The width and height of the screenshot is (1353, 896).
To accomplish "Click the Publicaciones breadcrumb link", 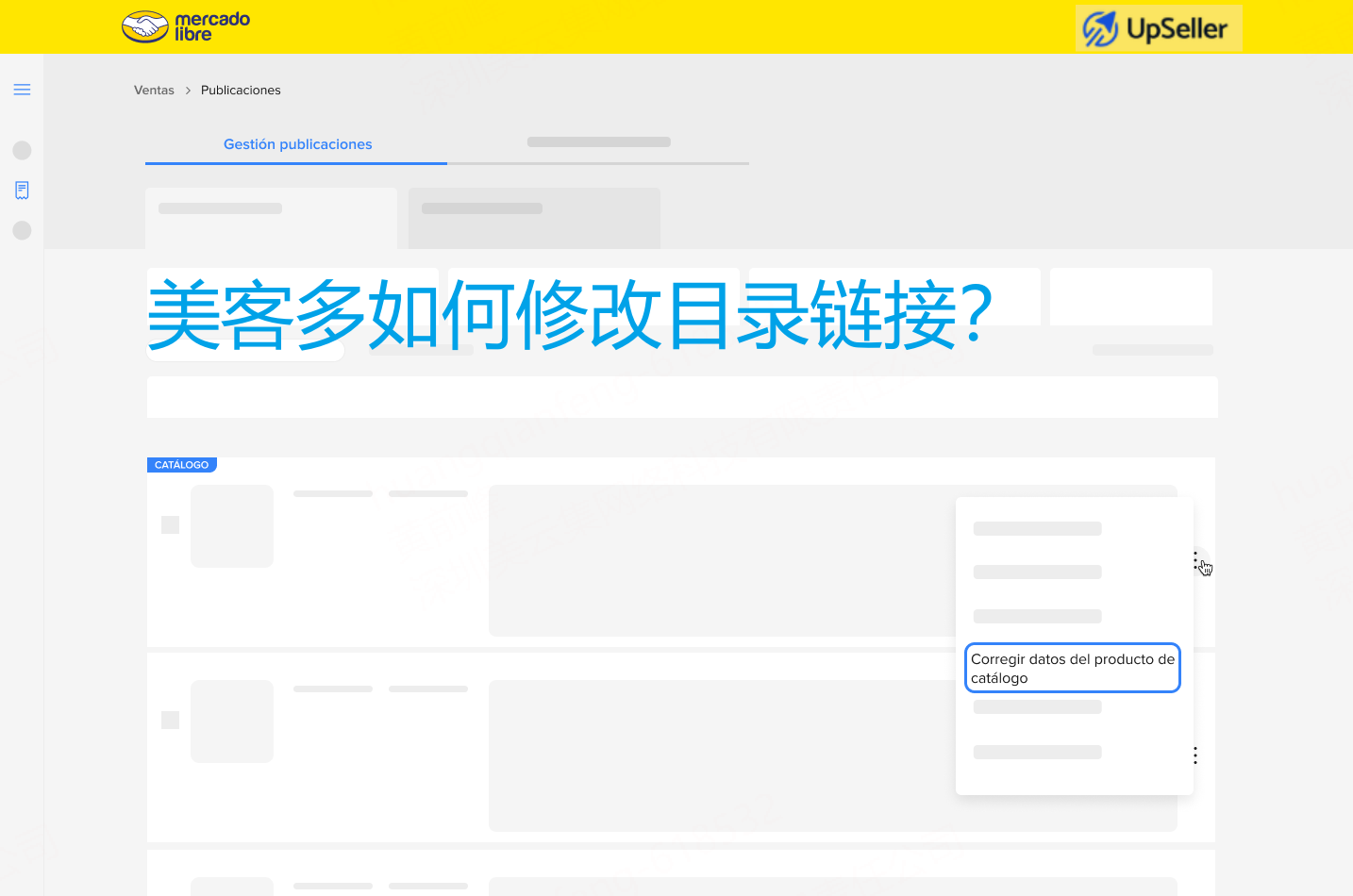I will [241, 91].
